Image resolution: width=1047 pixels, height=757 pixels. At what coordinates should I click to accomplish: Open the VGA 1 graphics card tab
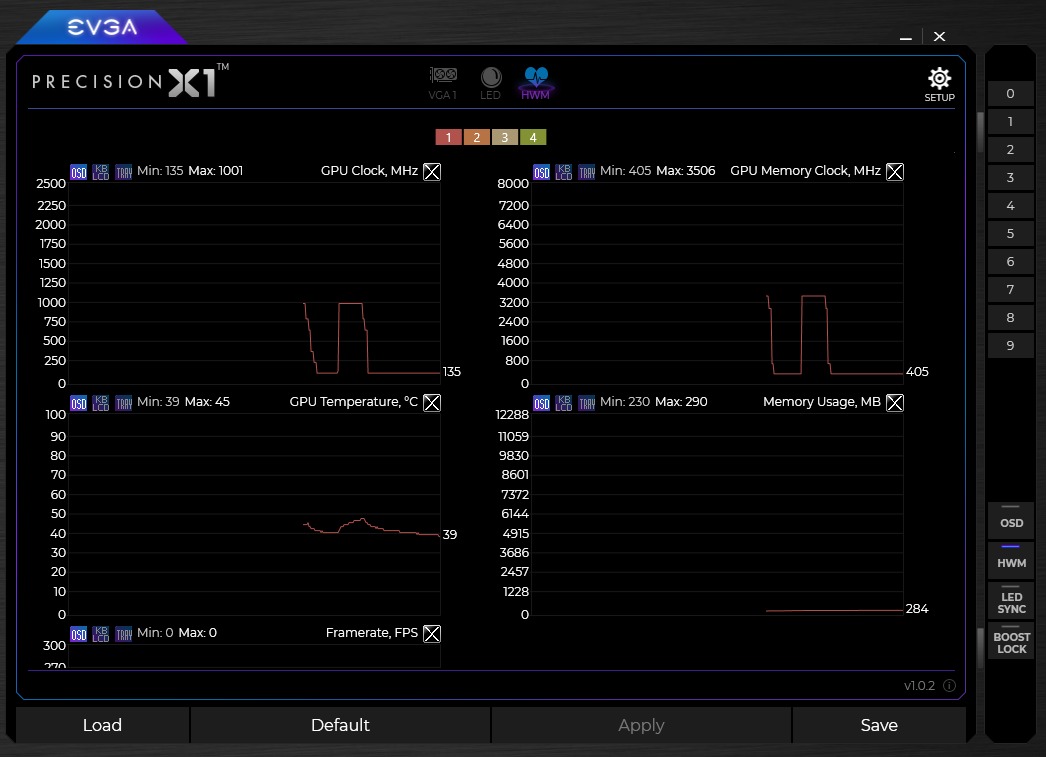coord(443,81)
